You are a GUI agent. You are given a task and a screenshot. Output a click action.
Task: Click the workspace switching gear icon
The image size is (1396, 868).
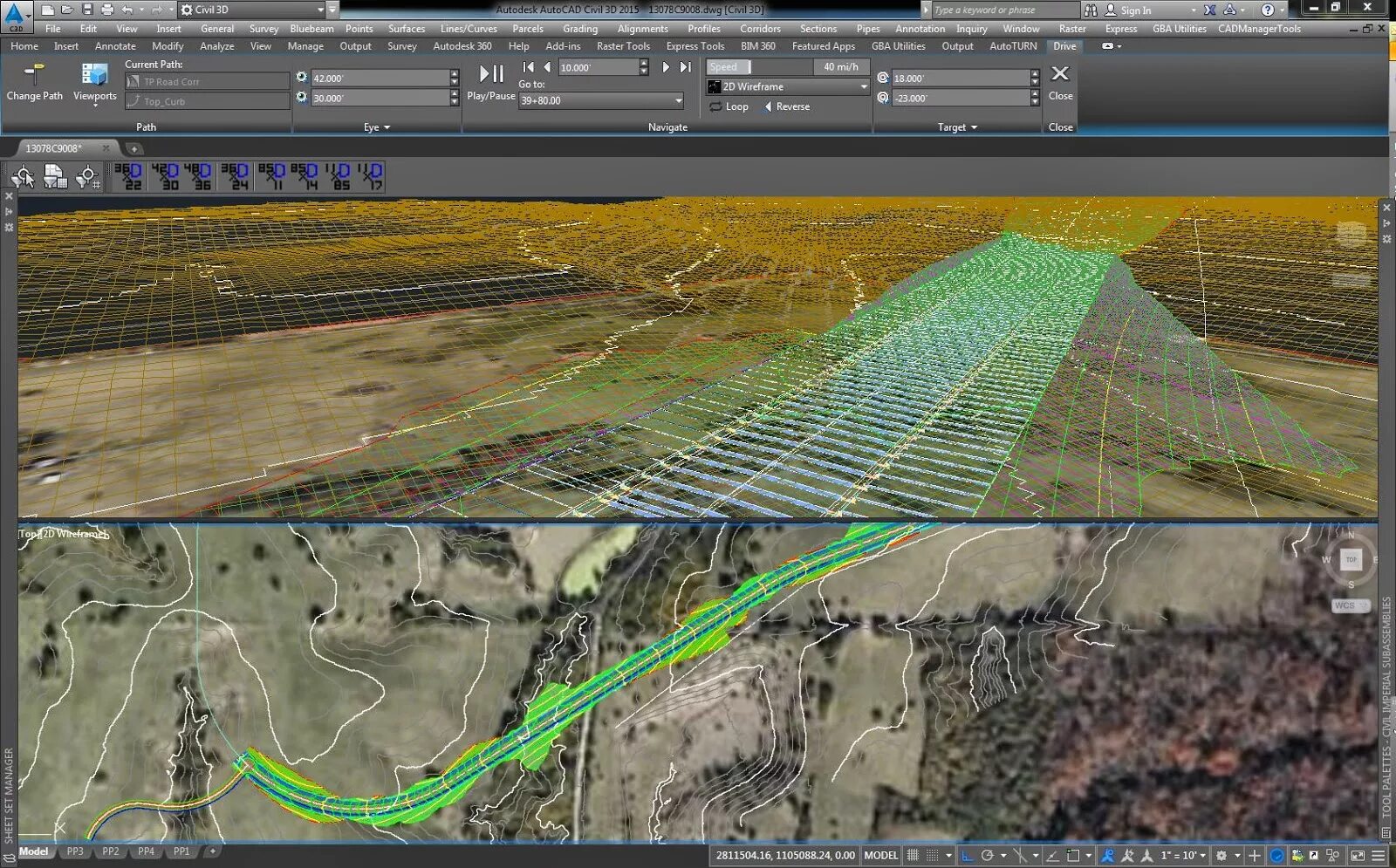[x=1221, y=856]
